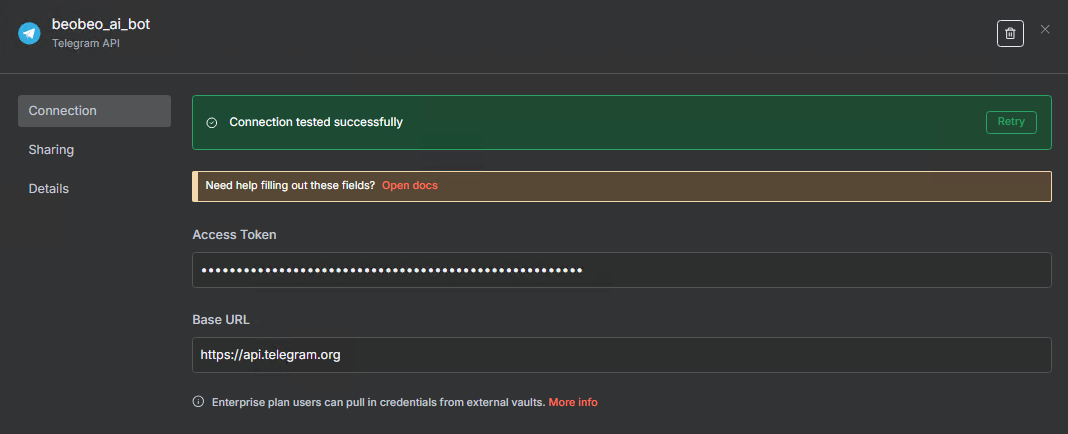Select the Base URL label
Screen dimensions: 1068x434
[221, 320]
